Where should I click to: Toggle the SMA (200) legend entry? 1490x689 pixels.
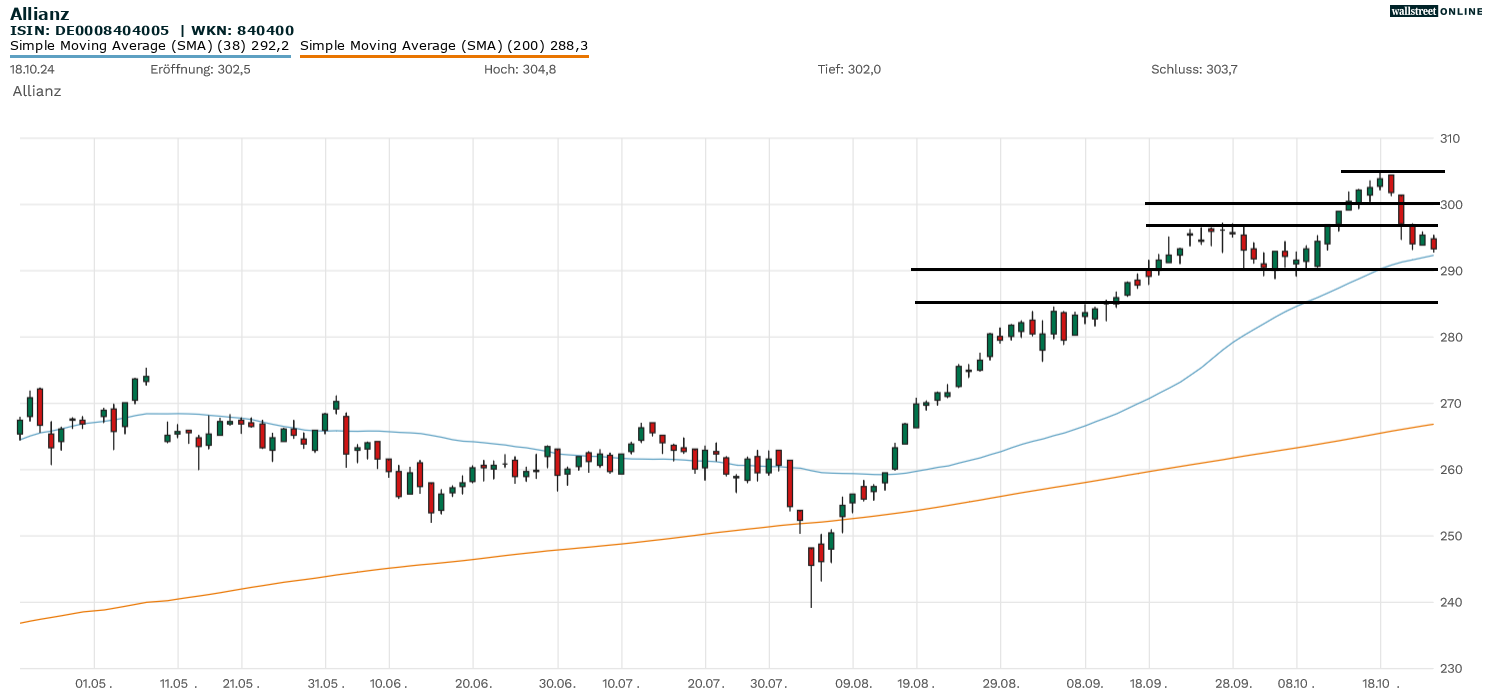[x=443, y=45]
